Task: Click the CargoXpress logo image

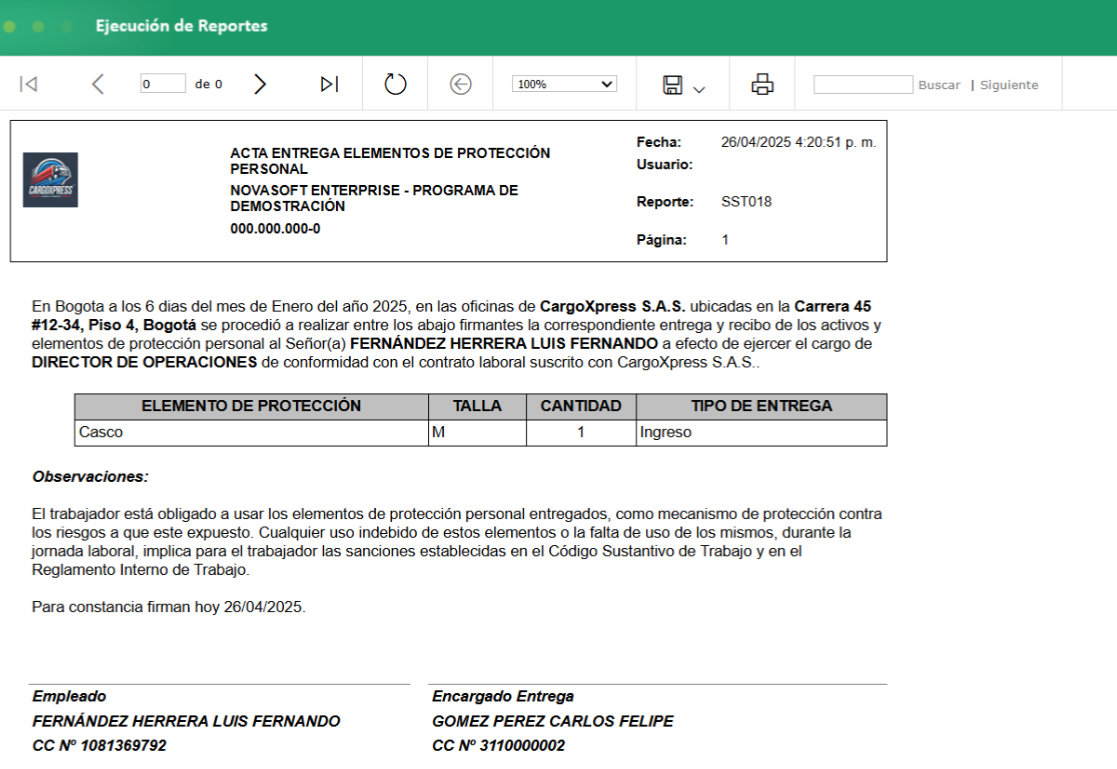Action: click(51, 180)
